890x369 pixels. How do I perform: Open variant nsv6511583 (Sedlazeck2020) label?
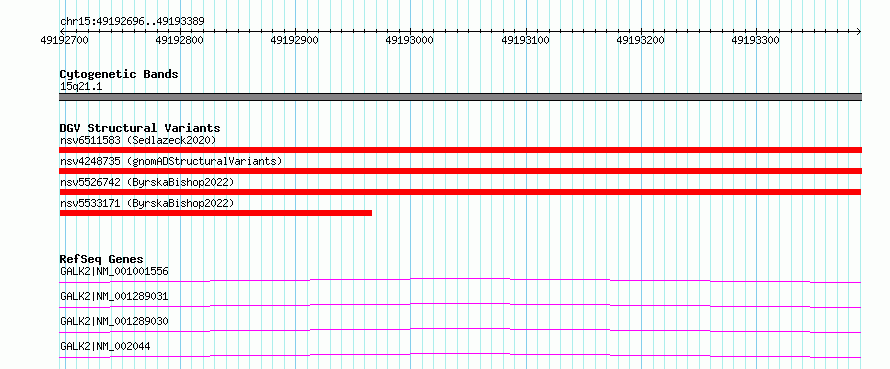click(x=138, y=140)
